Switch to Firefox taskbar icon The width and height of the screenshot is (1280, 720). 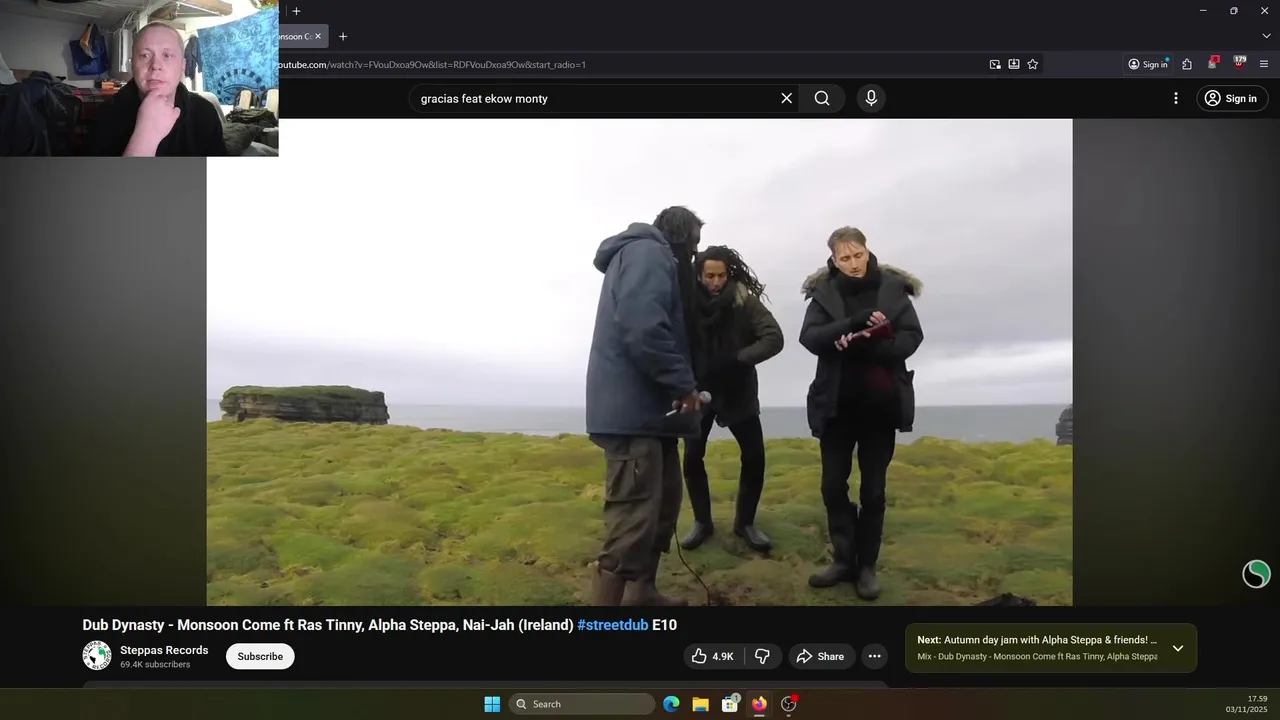pyautogui.click(x=759, y=704)
